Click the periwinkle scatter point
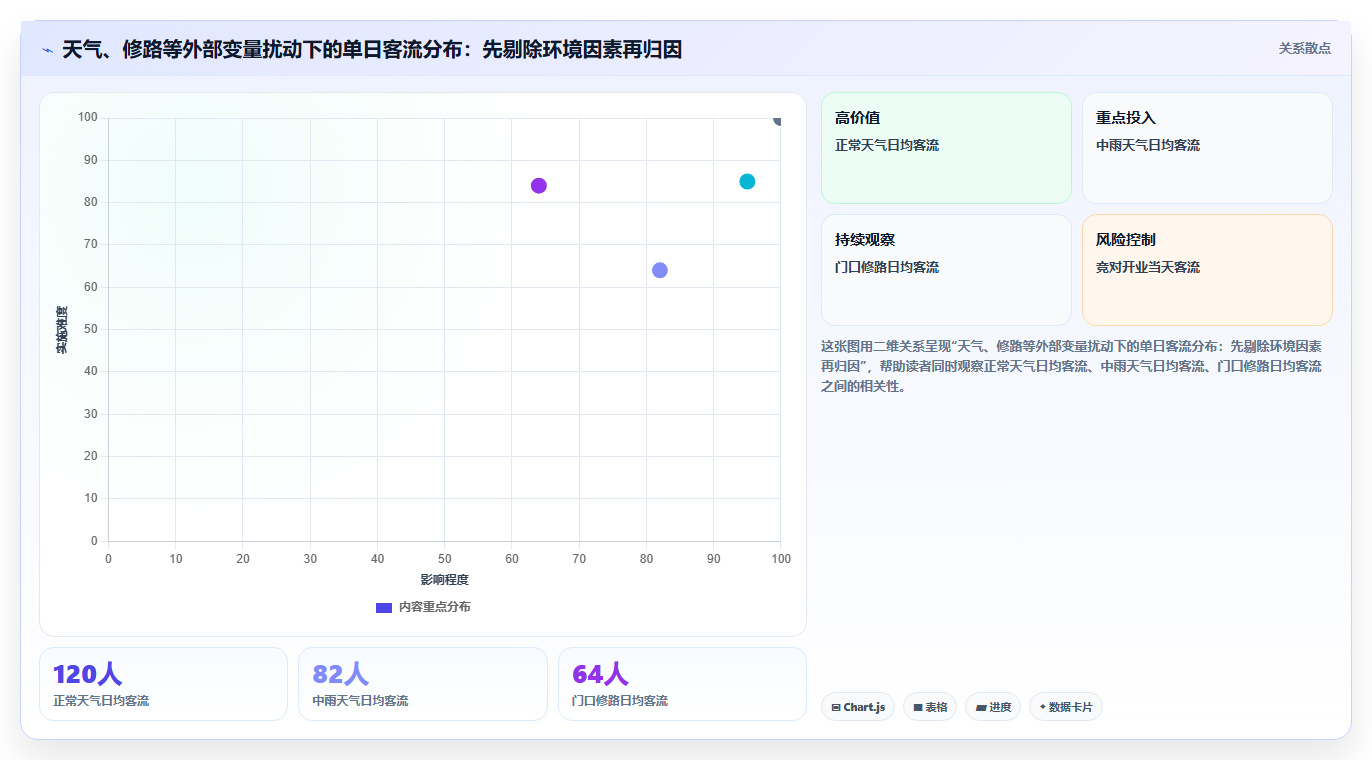Viewport: 1372px width, 760px height. [660, 270]
